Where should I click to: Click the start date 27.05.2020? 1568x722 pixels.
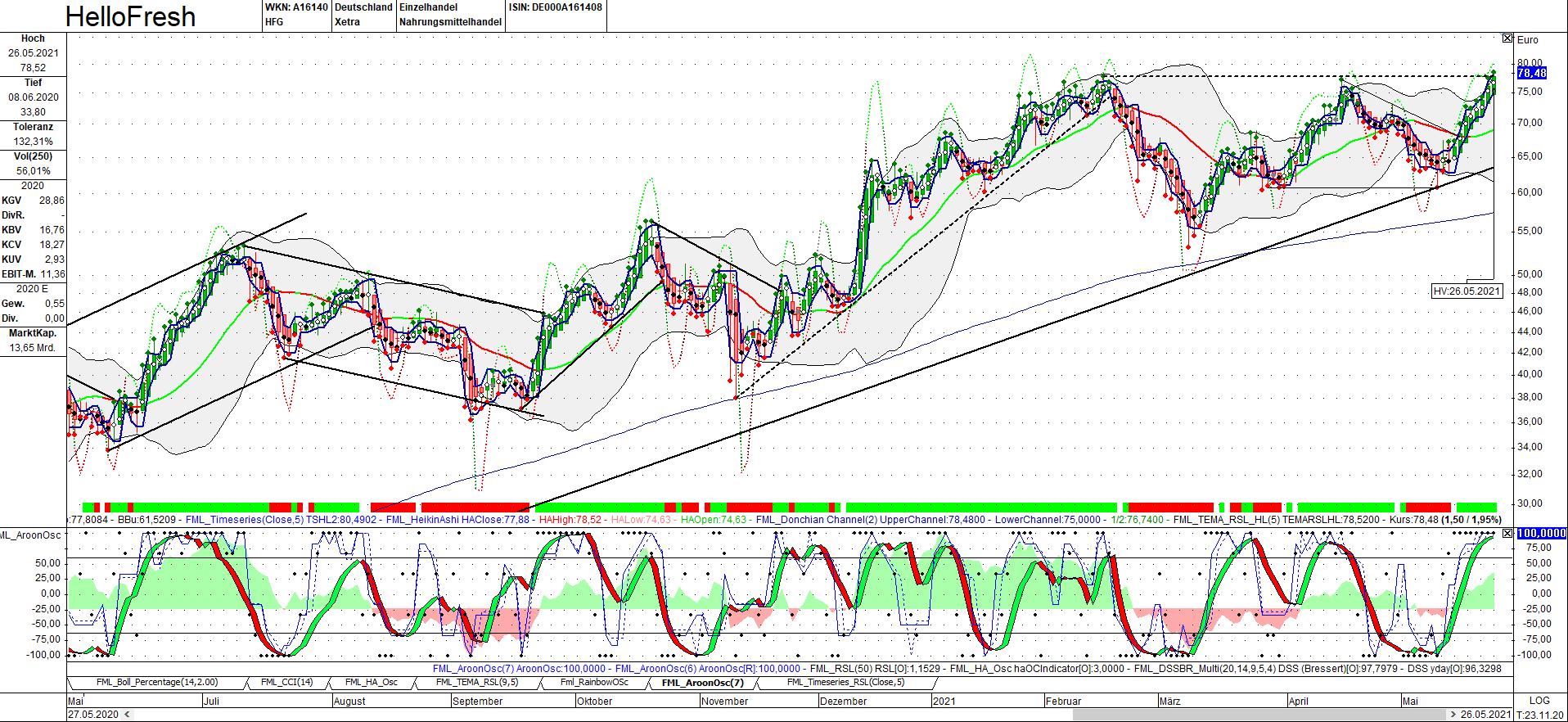93,715
